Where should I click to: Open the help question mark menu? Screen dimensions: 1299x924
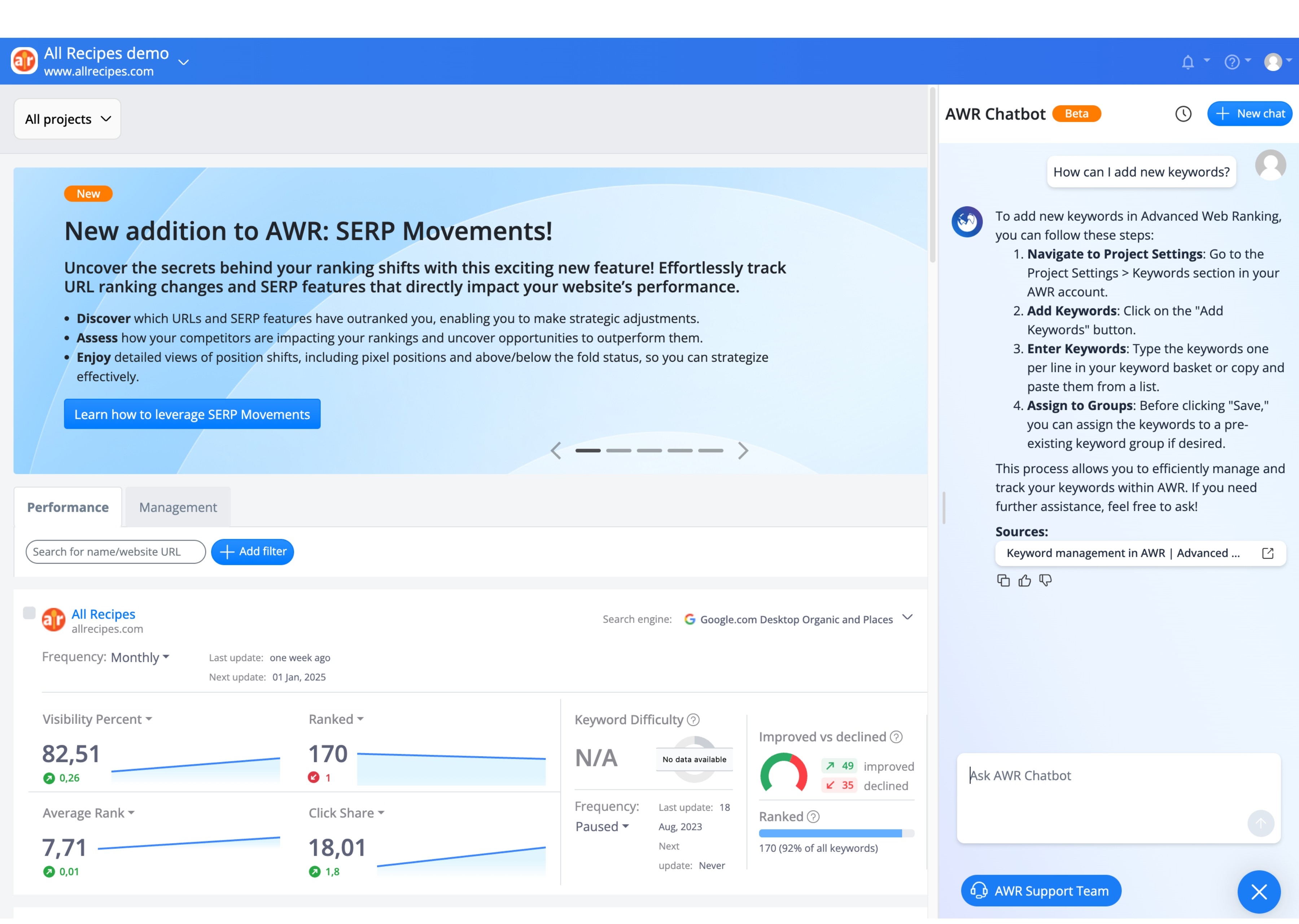click(x=1232, y=61)
